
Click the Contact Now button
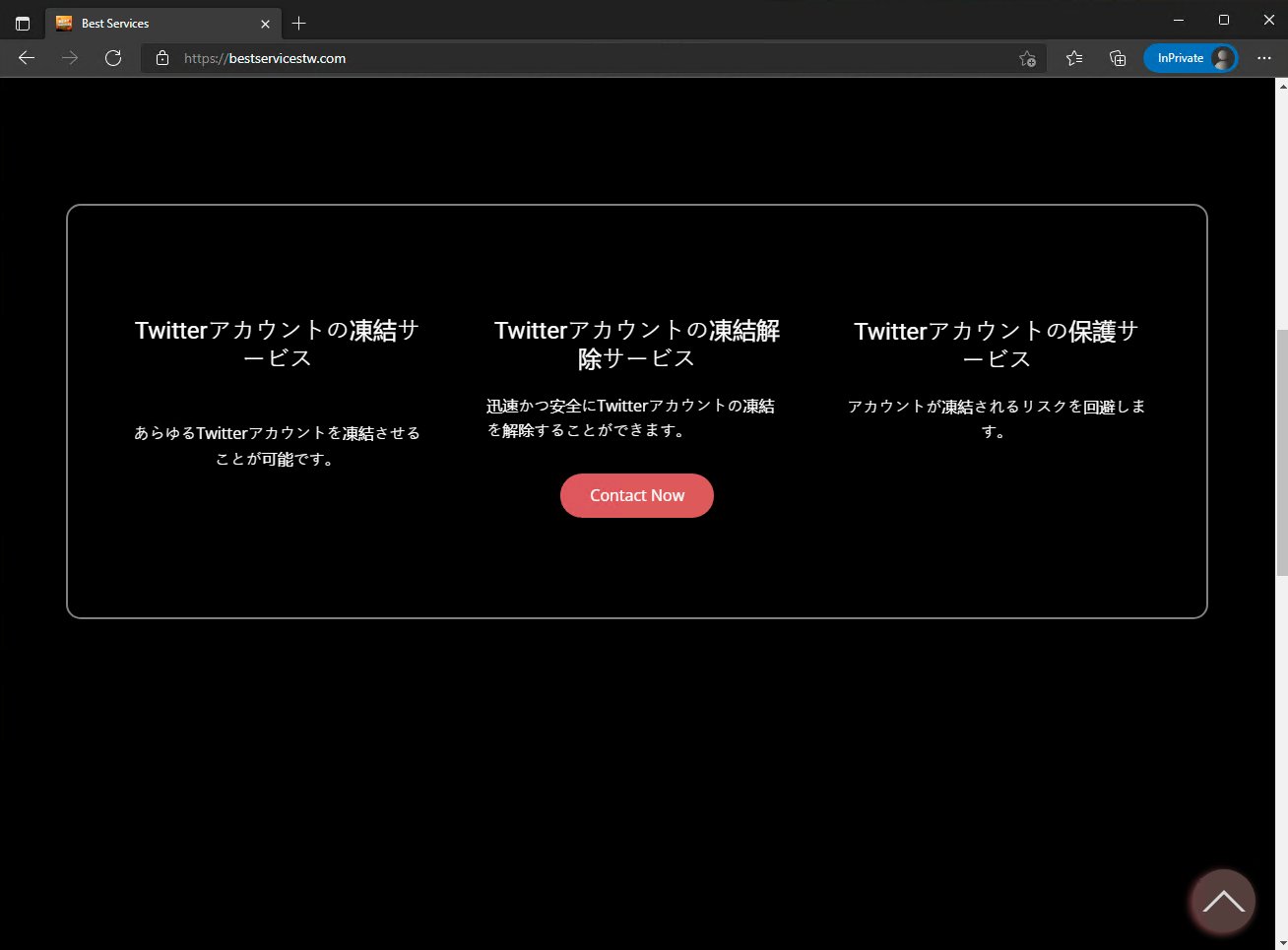click(637, 495)
